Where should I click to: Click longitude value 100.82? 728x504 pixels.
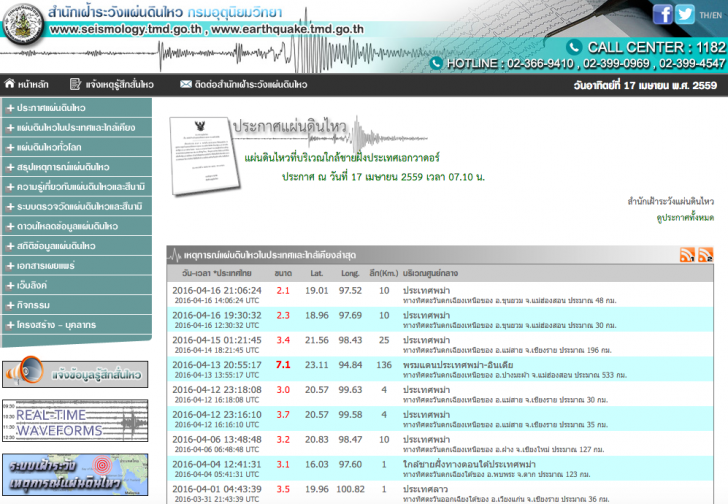point(351,489)
